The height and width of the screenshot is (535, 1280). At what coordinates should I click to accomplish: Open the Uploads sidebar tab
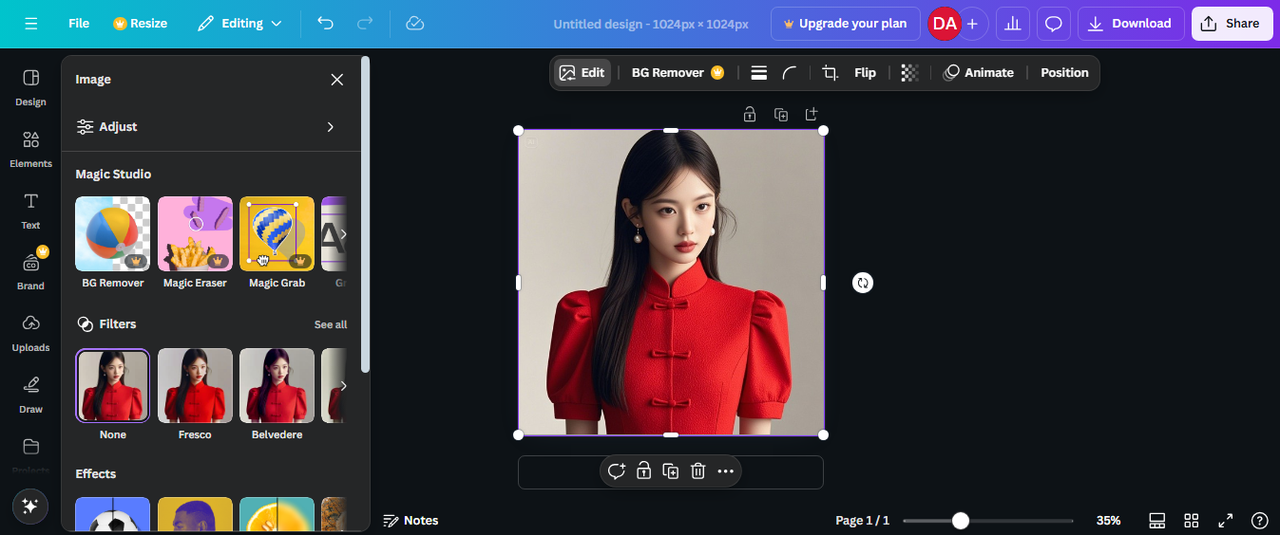31,333
